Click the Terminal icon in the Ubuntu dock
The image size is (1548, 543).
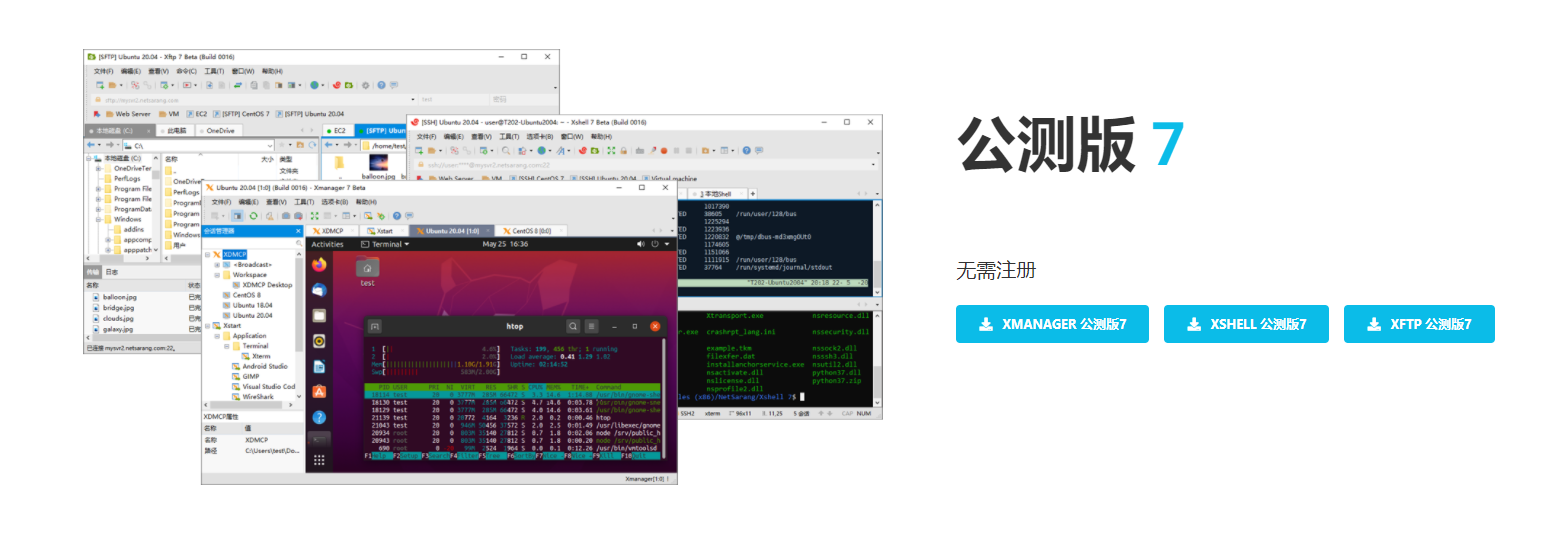pos(319,440)
